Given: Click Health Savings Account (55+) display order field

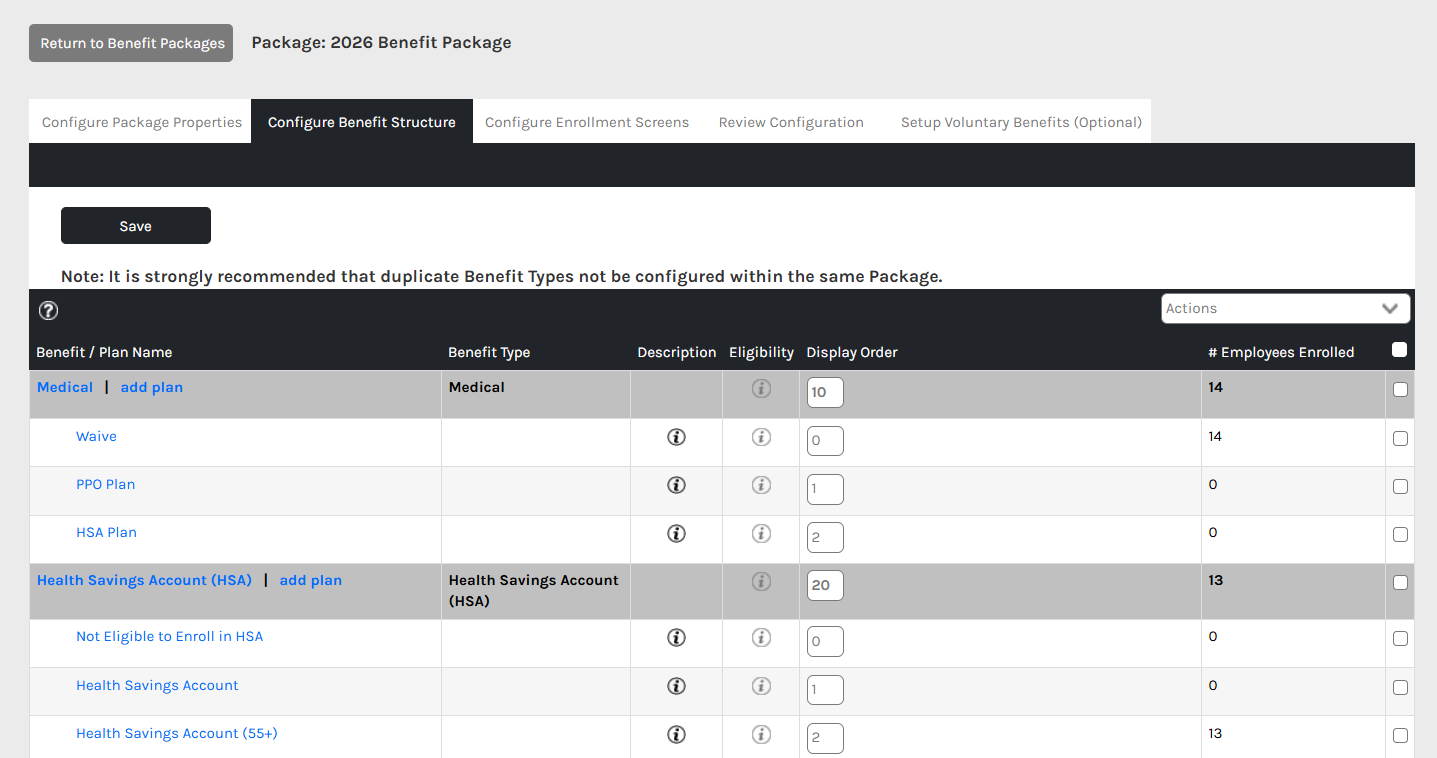Looking at the screenshot, I should [x=825, y=738].
